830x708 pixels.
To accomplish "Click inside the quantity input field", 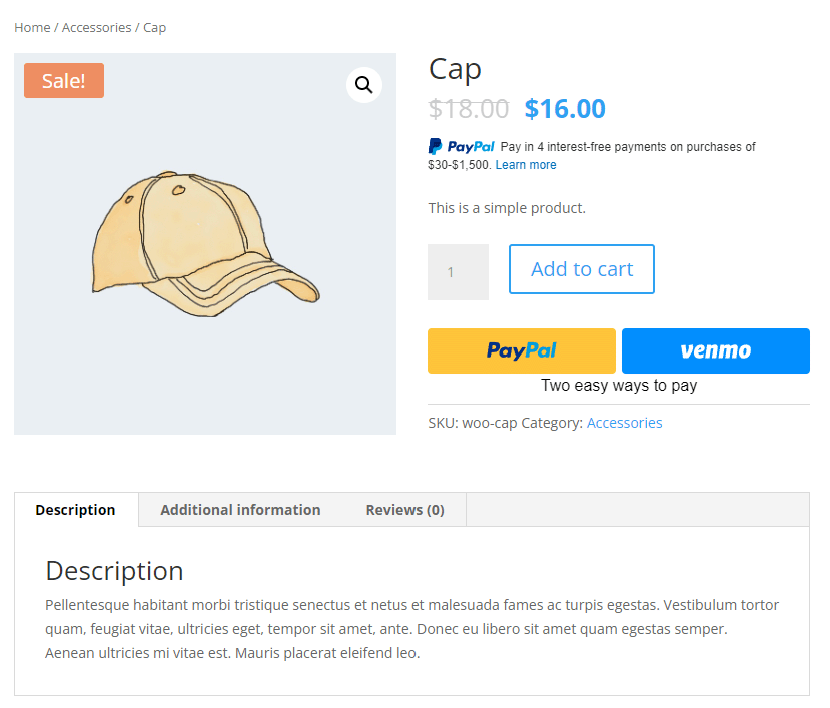I will [x=458, y=271].
